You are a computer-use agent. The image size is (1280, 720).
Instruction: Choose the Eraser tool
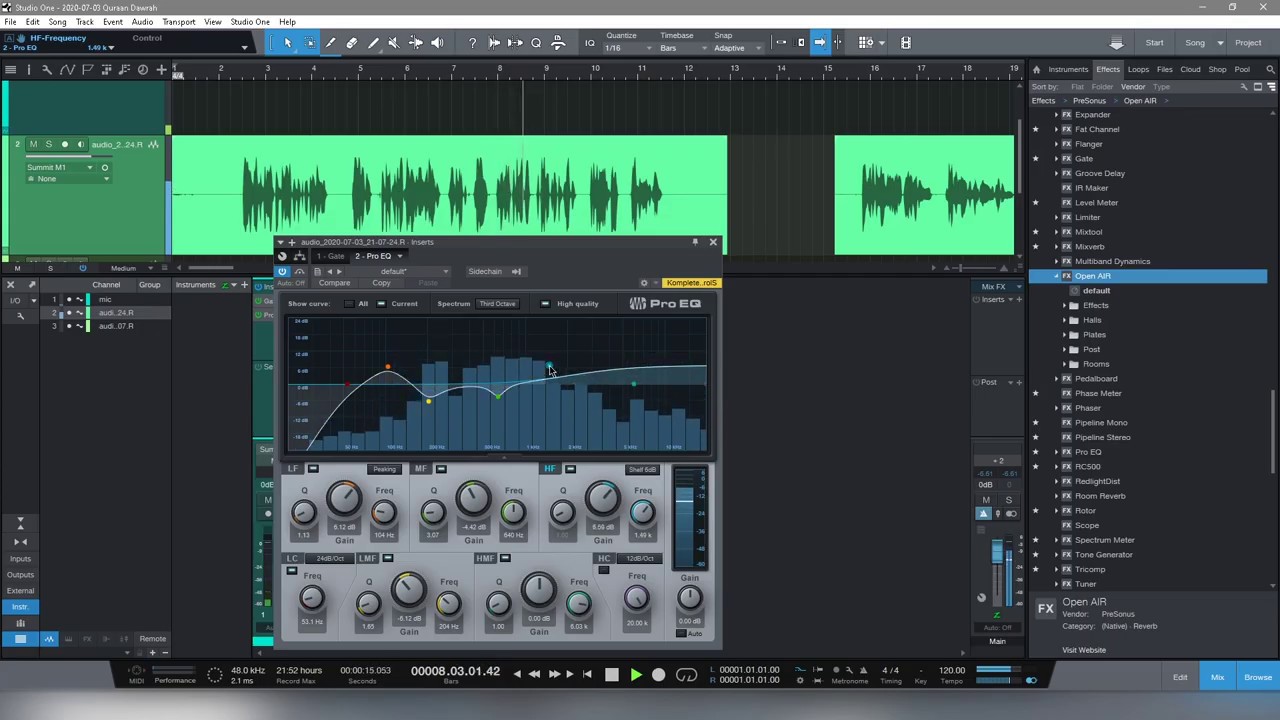click(352, 43)
